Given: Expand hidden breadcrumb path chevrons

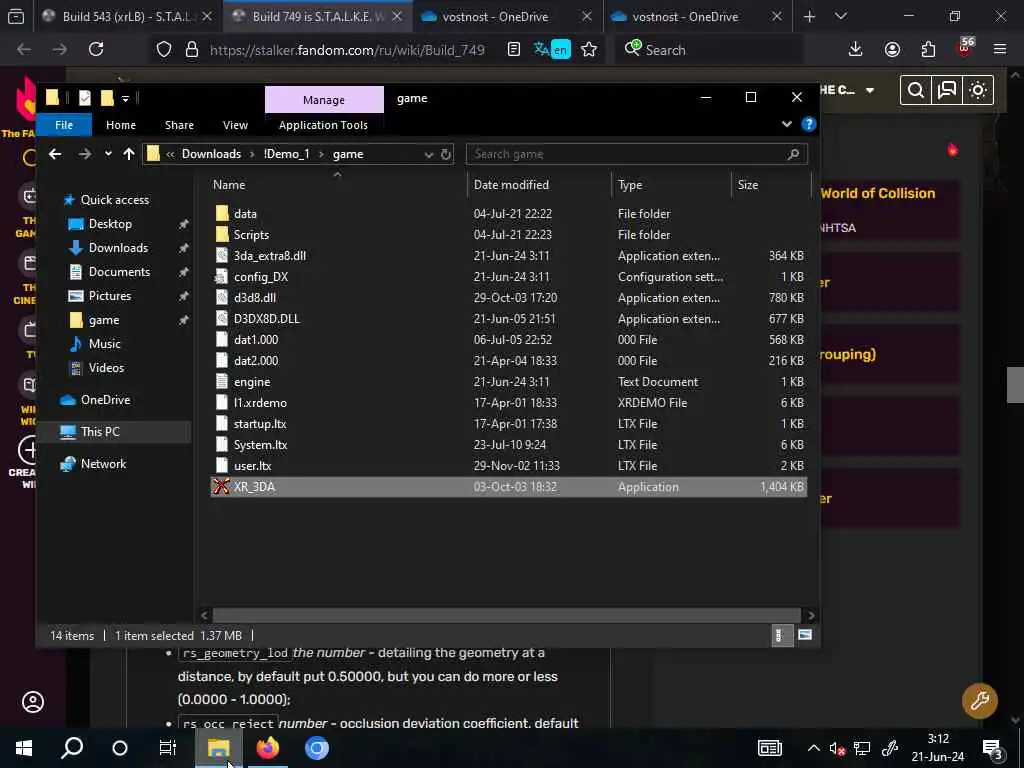Looking at the screenshot, I should [x=170, y=154].
